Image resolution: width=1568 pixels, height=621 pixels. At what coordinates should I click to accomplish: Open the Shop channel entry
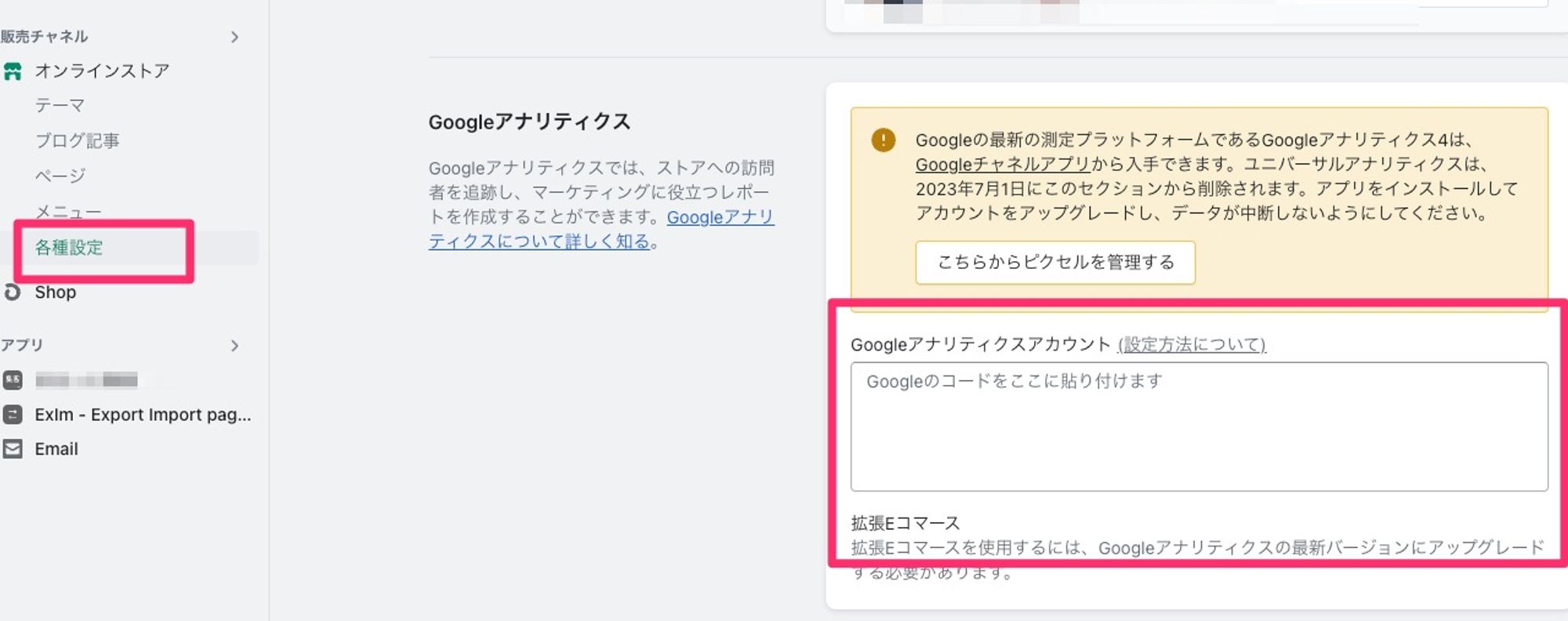point(55,292)
